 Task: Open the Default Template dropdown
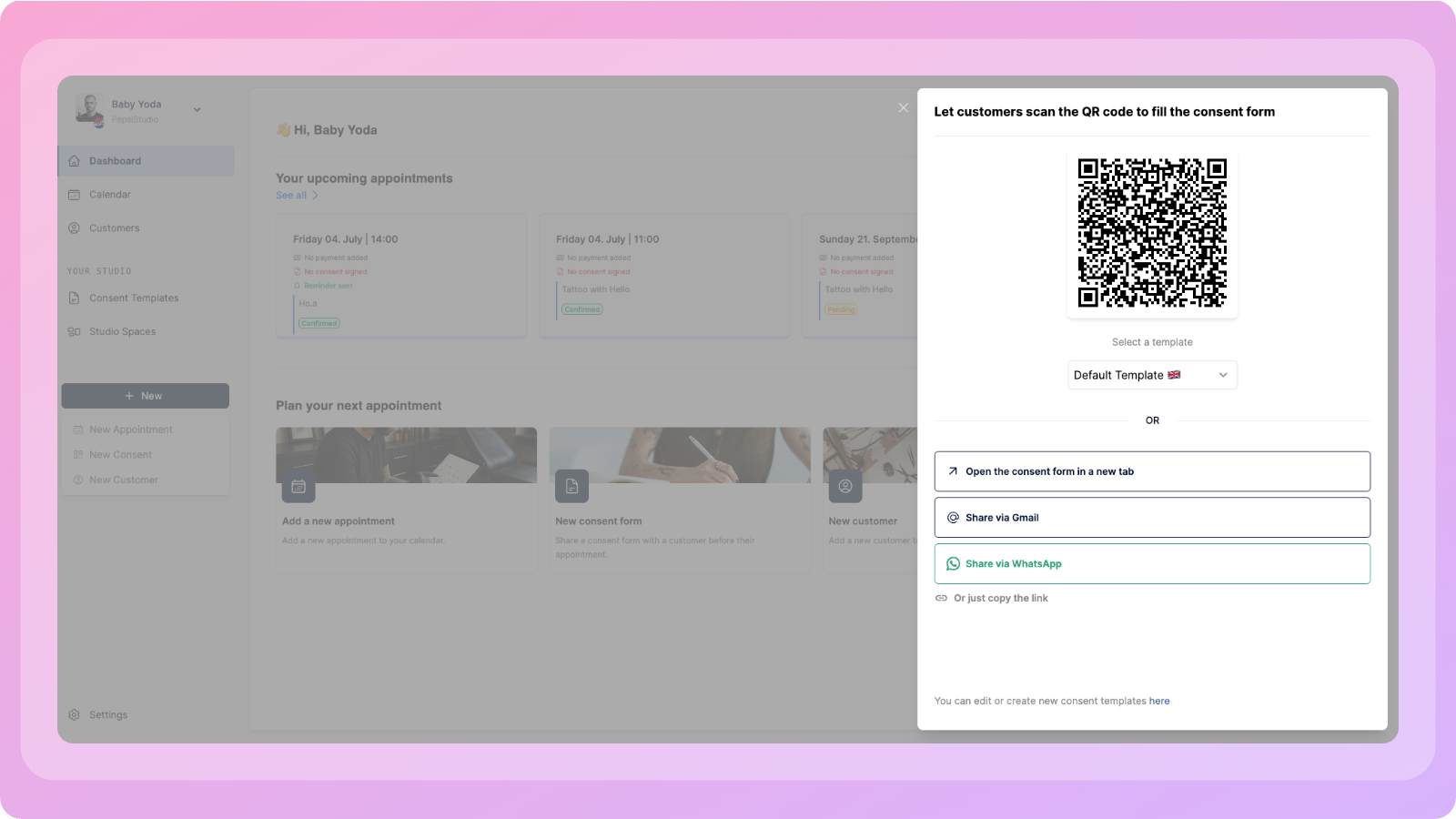point(1152,375)
